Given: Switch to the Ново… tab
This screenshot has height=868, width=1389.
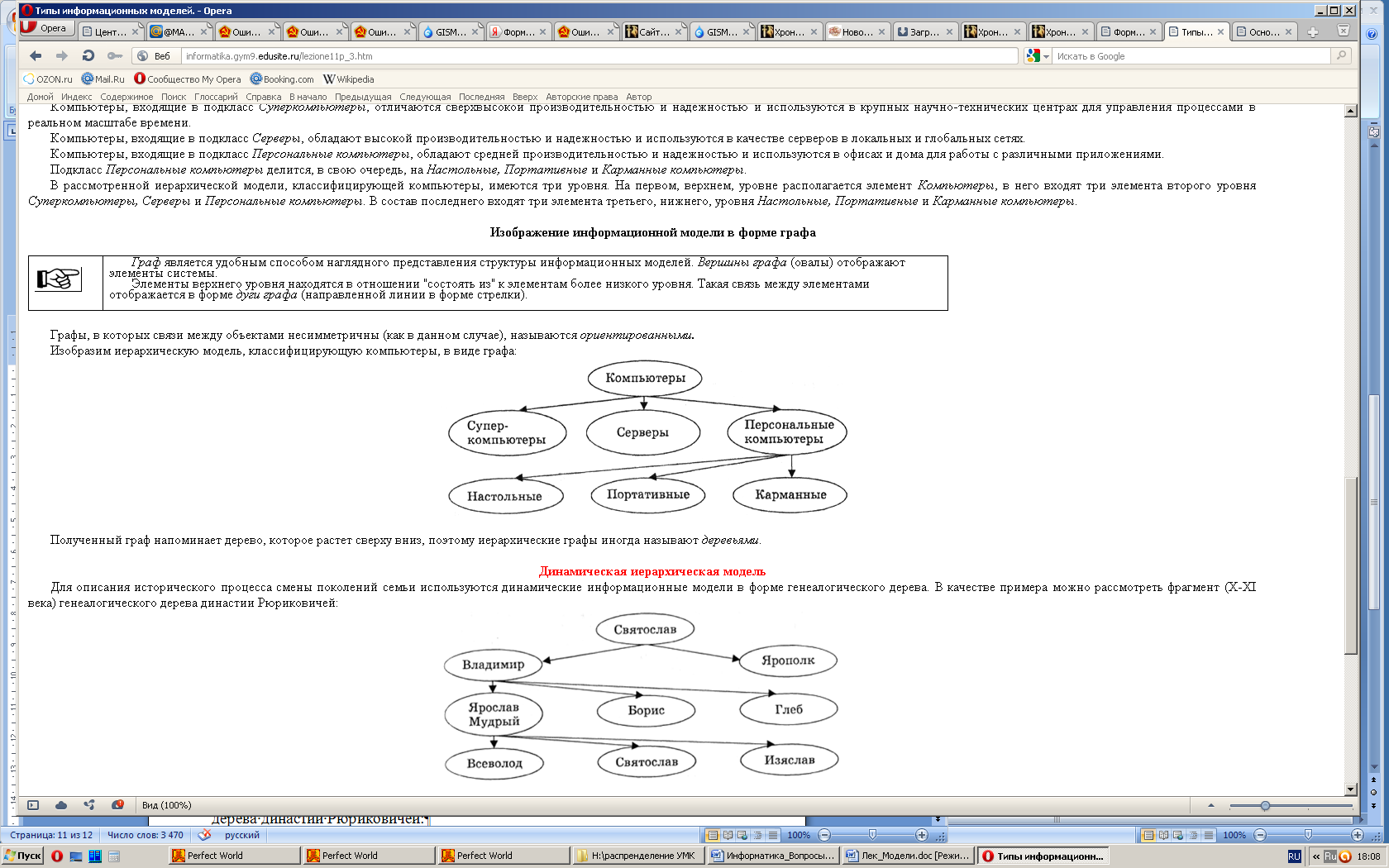Looking at the screenshot, I should (857, 31).
